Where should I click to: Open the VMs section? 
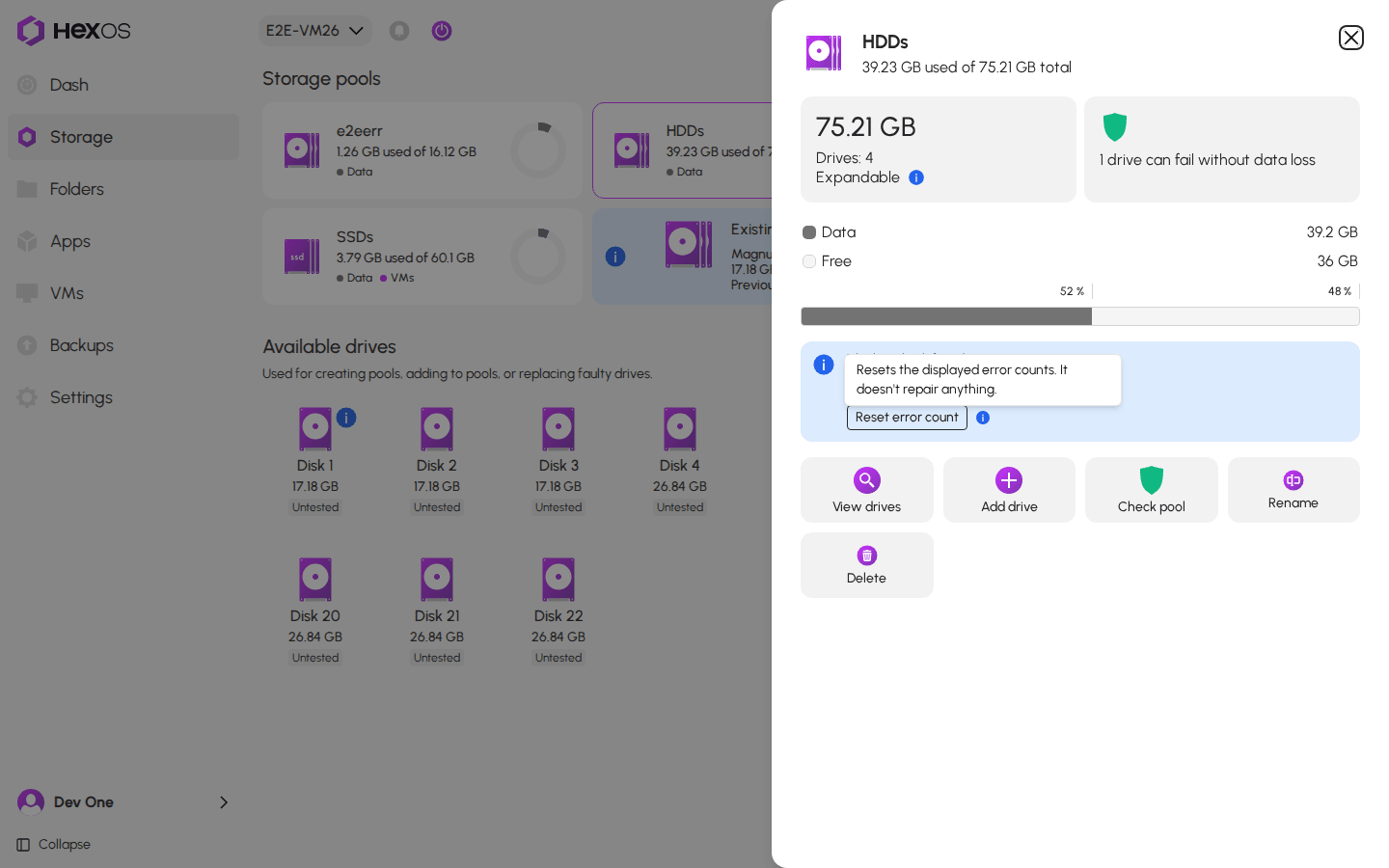point(123,293)
